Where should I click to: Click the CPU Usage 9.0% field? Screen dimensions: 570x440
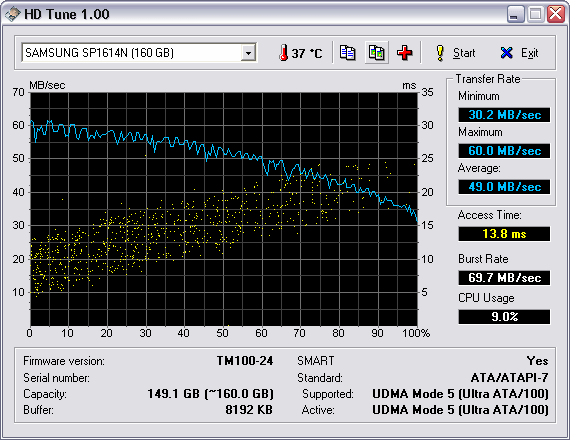click(x=504, y=317)
